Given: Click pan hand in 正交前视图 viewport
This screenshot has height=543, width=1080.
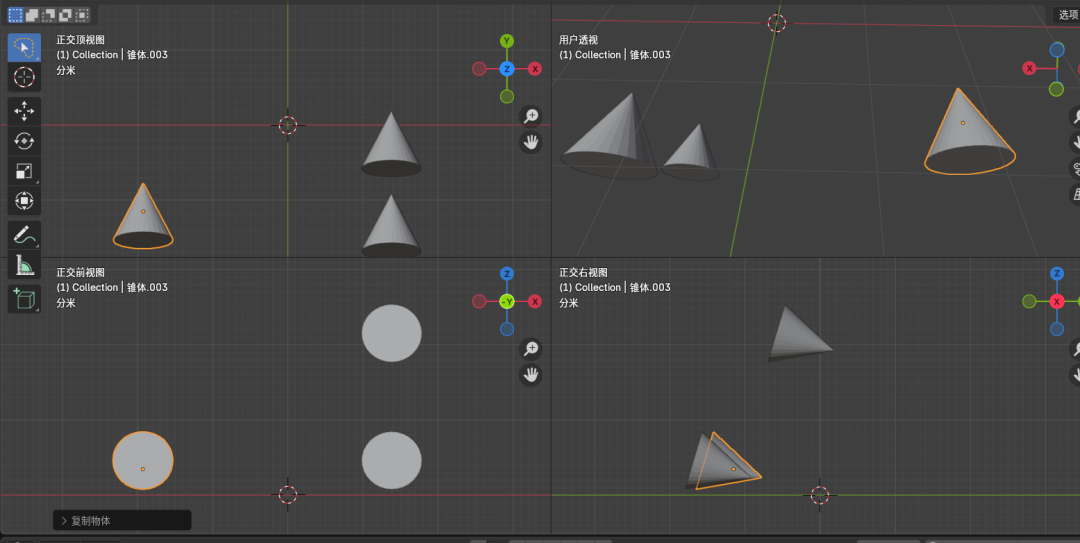Looking at the screenshot, I should click(530, 375).
